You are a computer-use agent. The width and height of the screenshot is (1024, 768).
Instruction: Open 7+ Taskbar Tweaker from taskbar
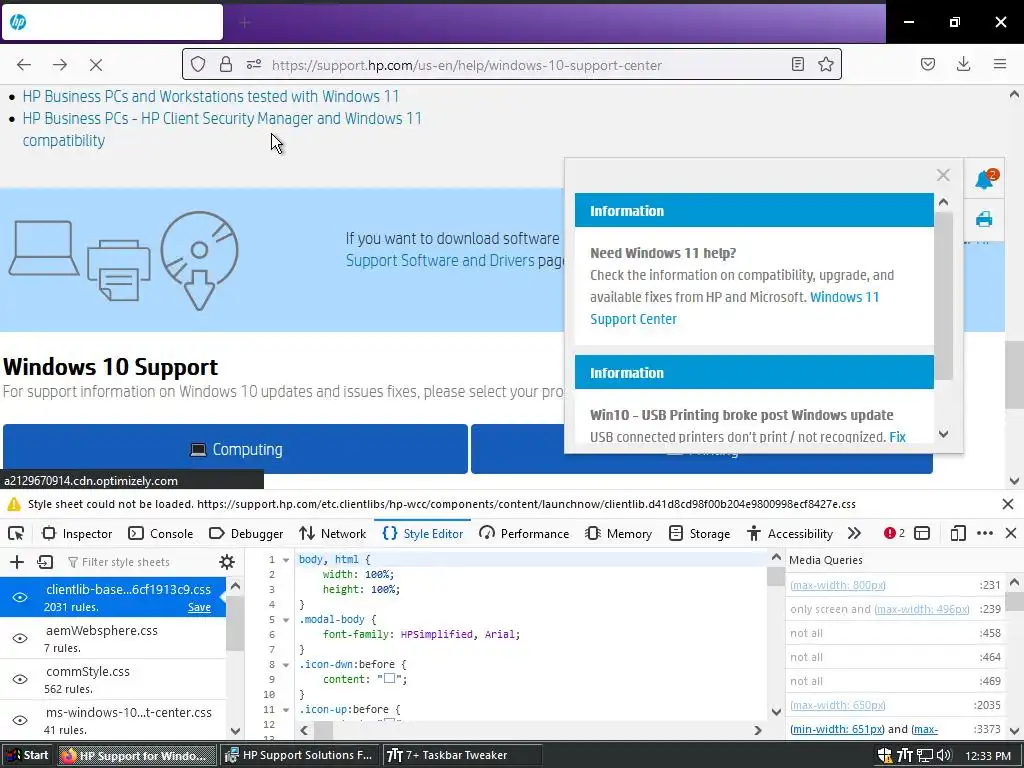461,755
